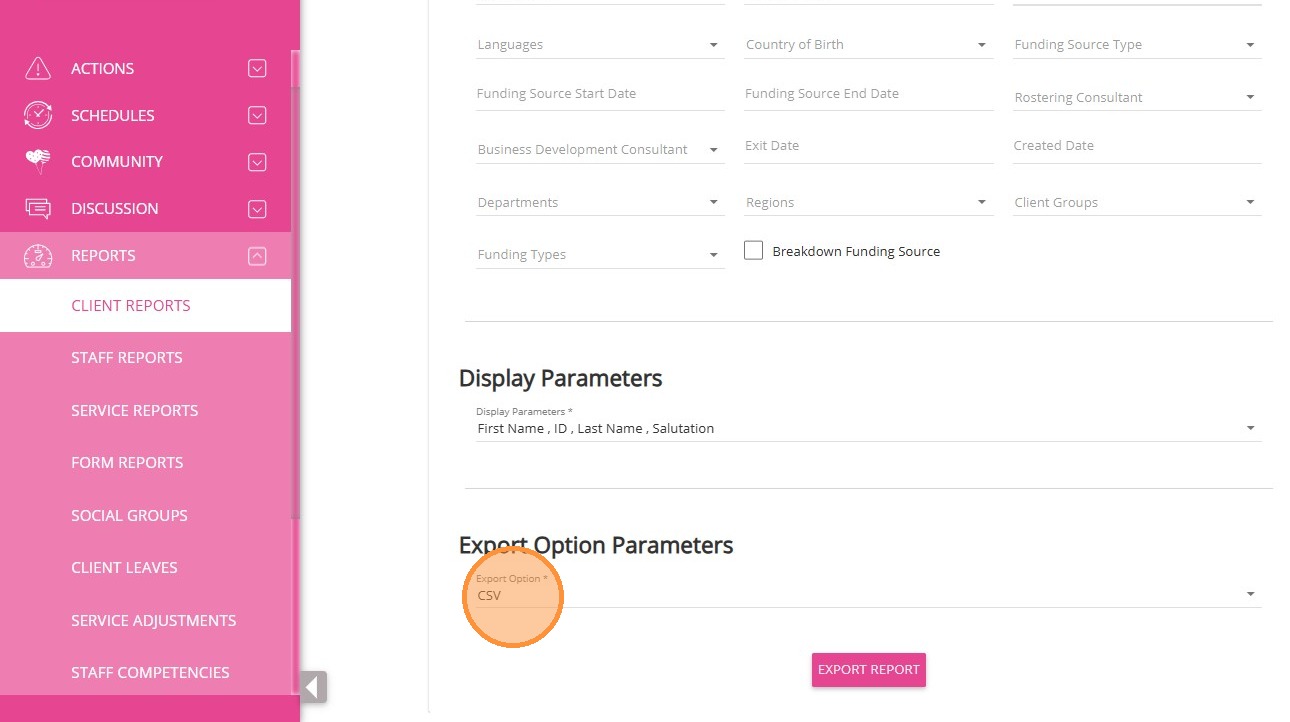Click the Export Report button
This screenshot has width=1290, height=722.
(868, 670)
